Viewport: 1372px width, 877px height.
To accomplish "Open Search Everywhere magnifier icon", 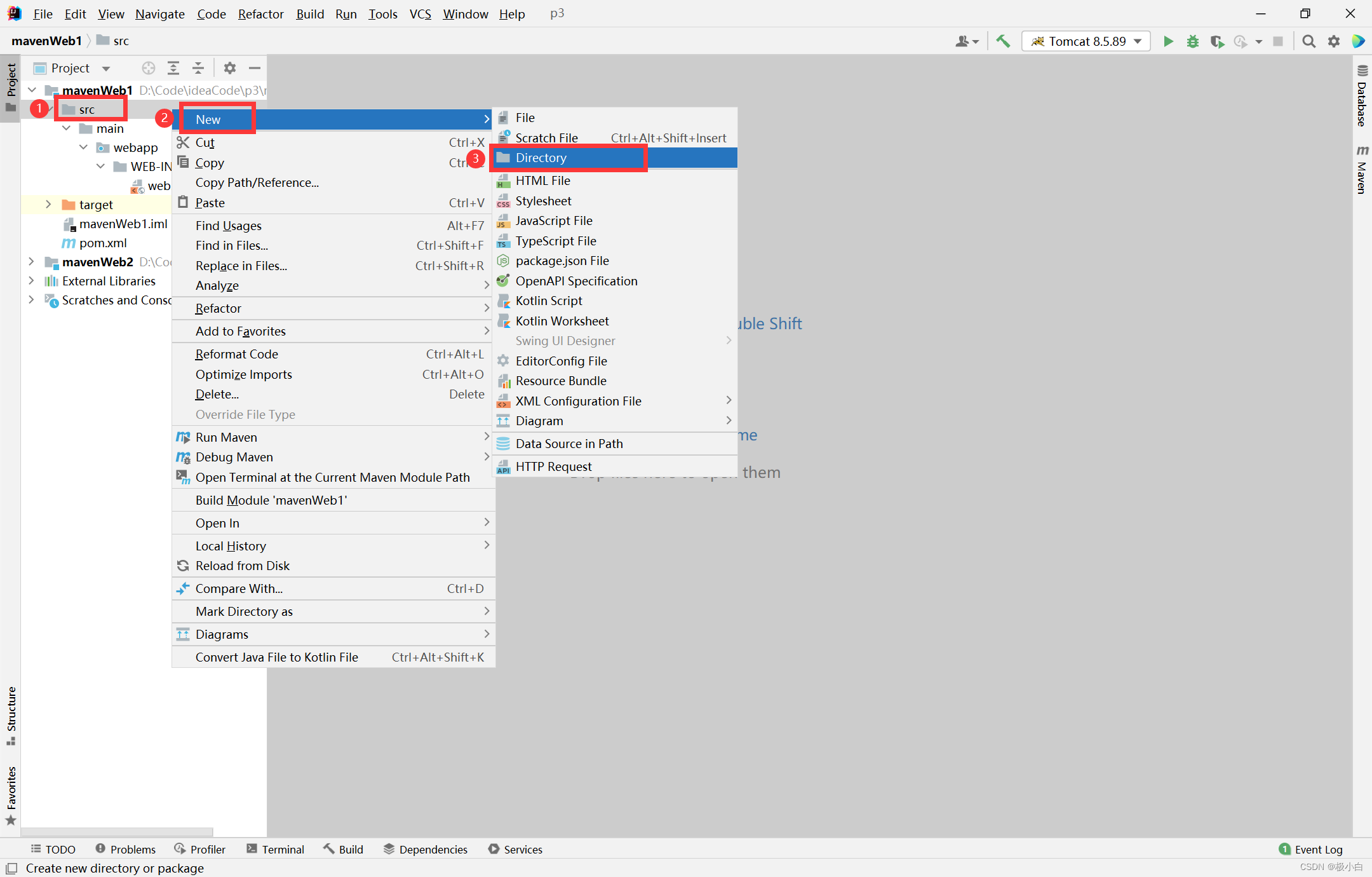I will click(x=1308, y=41).
